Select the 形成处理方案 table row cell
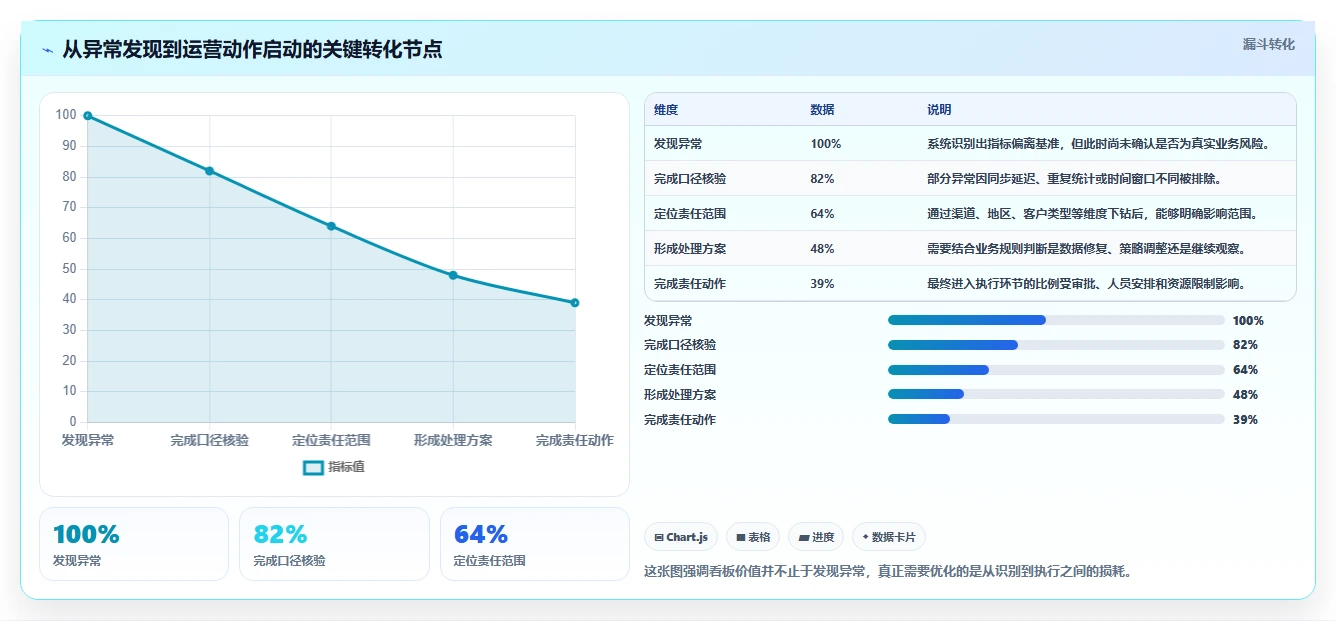 (x=690, y=249)
